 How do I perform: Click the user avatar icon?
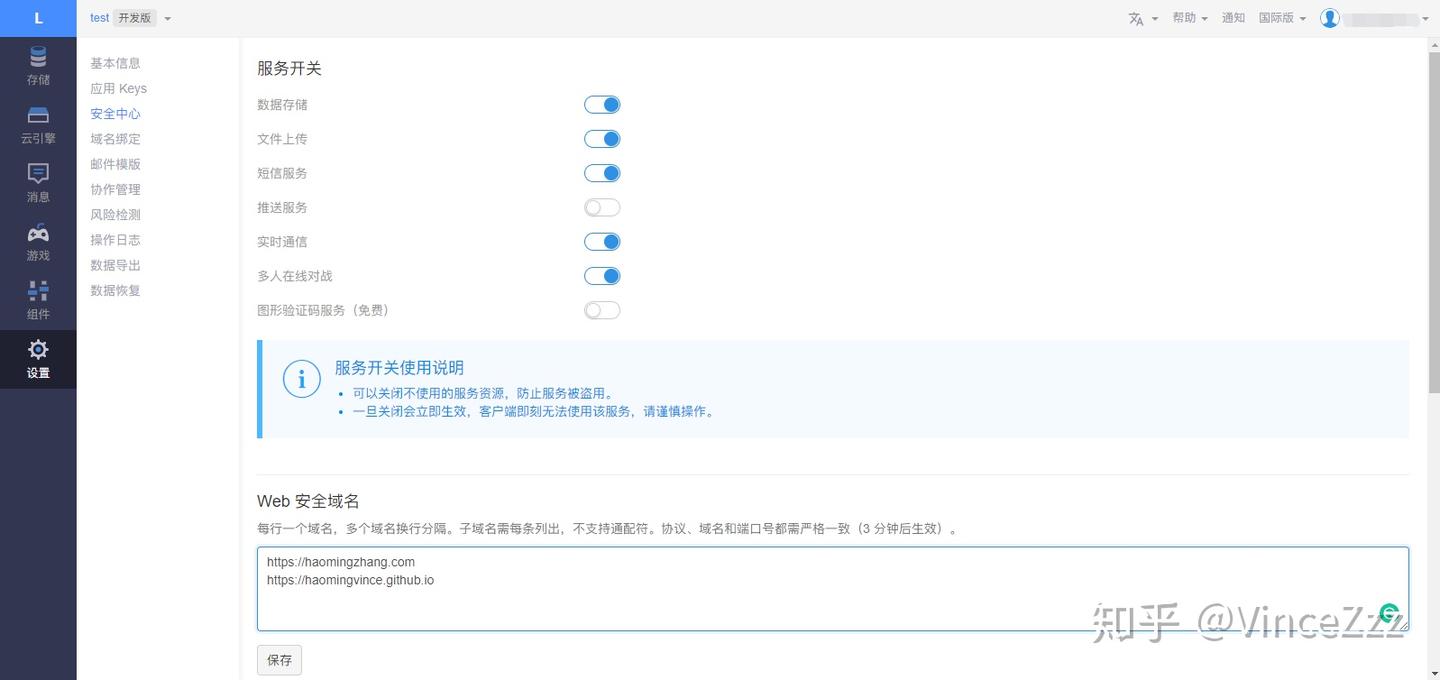pos(1329,18)
